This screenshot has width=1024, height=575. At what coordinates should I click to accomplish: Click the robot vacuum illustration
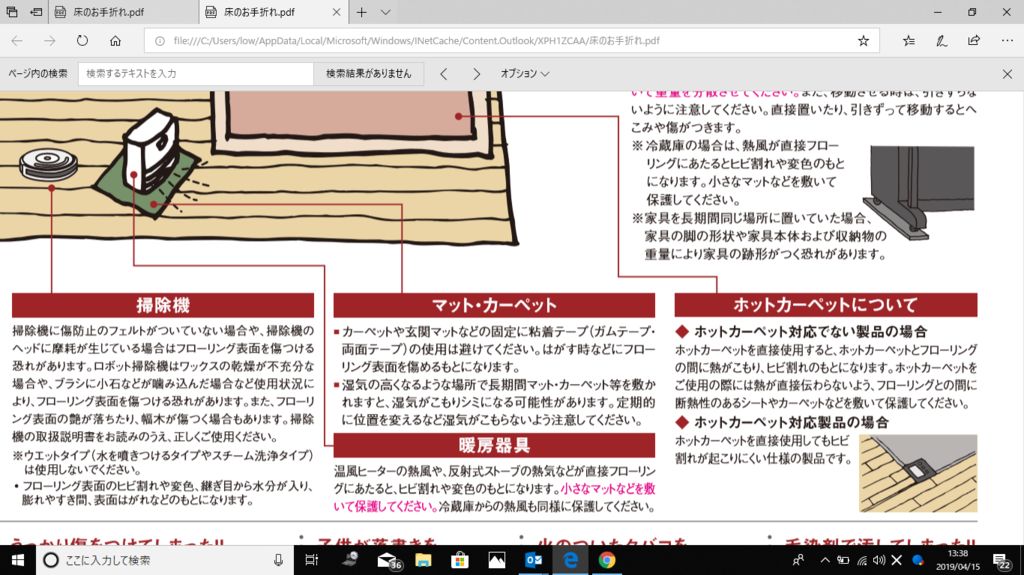48,163
